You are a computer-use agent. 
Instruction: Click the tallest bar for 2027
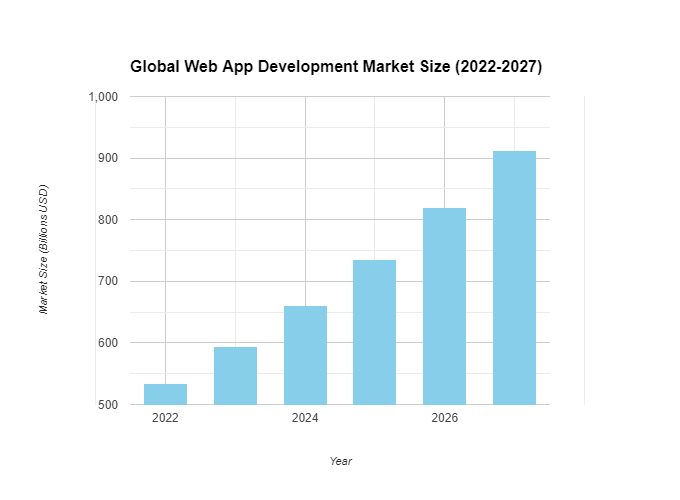click(514, 278)
